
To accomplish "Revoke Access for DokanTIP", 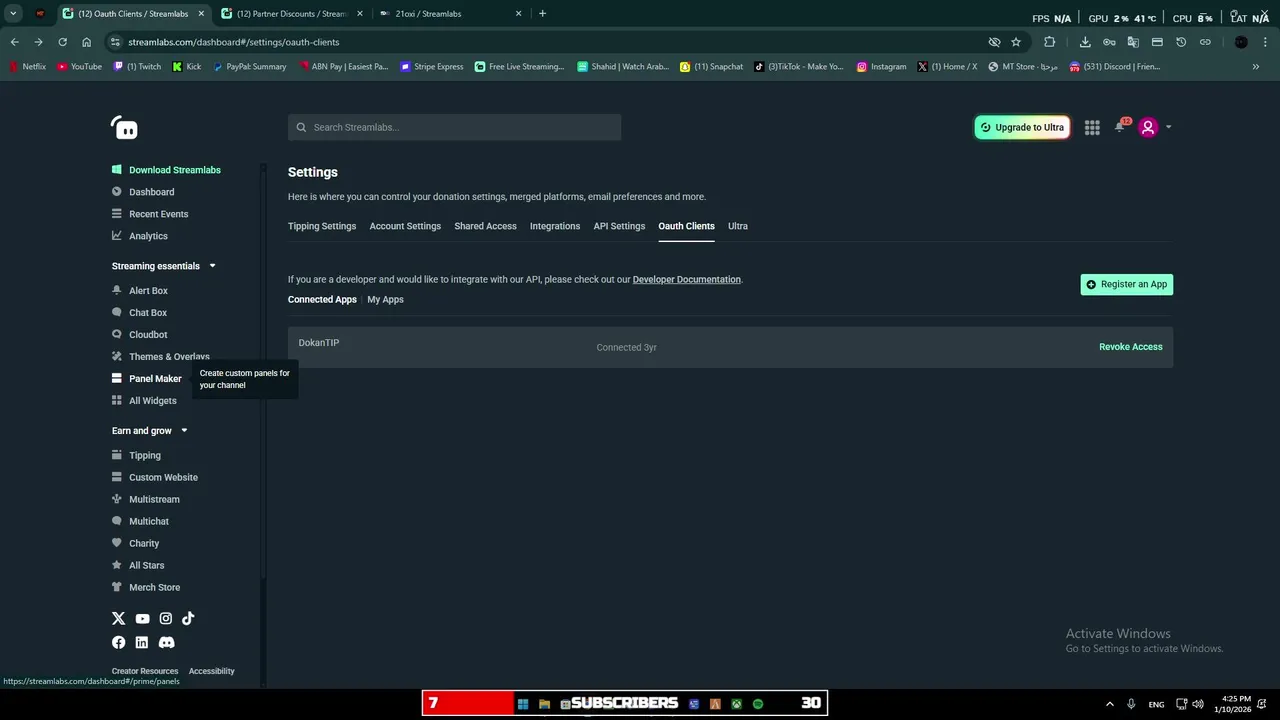I will 1131,347.
